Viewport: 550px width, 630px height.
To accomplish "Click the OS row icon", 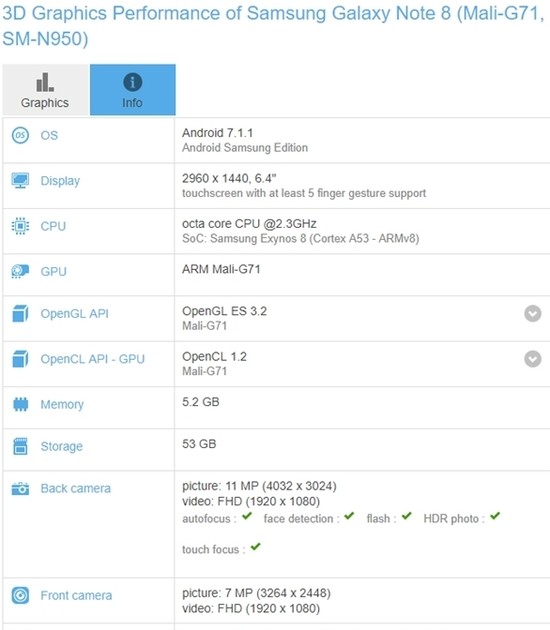I will 20,135.
